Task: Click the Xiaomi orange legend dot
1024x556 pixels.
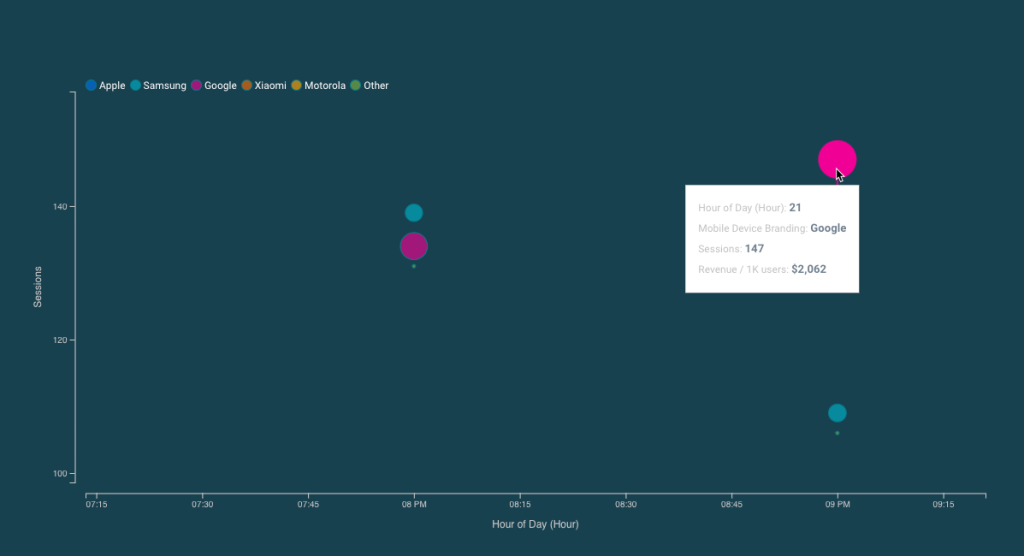Action: pyautogui.click(x=247, y=85)
